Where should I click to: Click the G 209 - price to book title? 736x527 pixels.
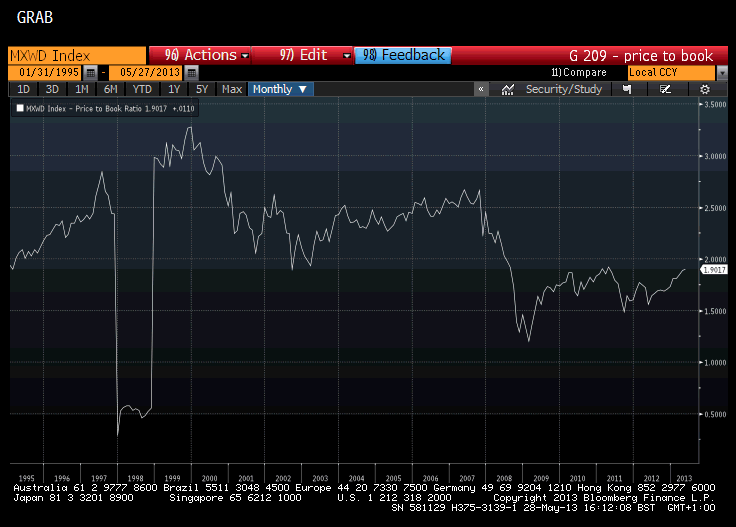641,56
